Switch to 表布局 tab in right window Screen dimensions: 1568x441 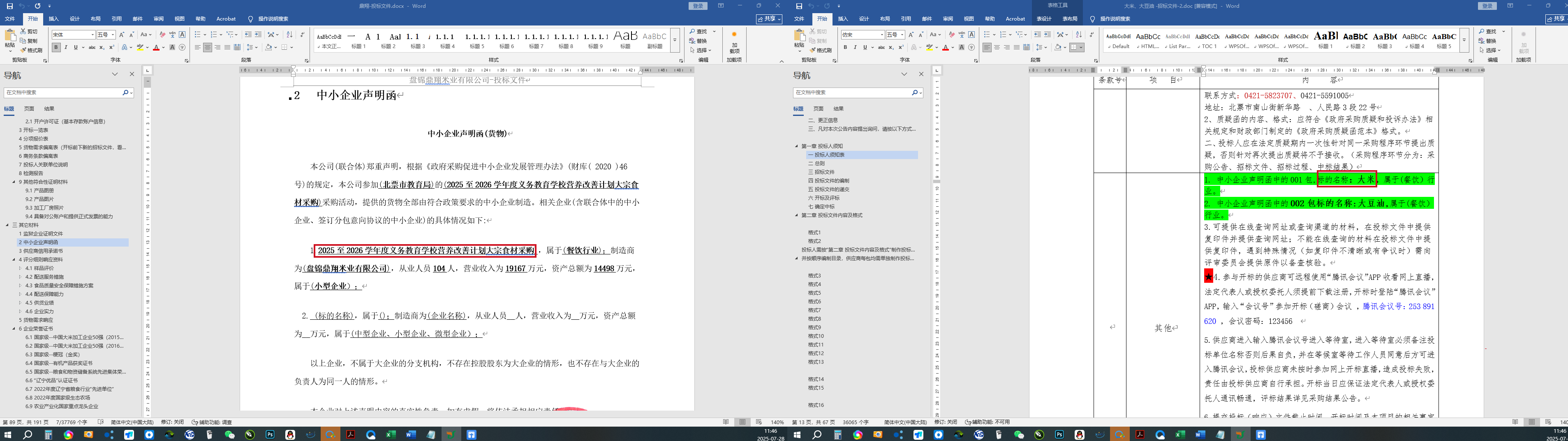coord(1069,19)
